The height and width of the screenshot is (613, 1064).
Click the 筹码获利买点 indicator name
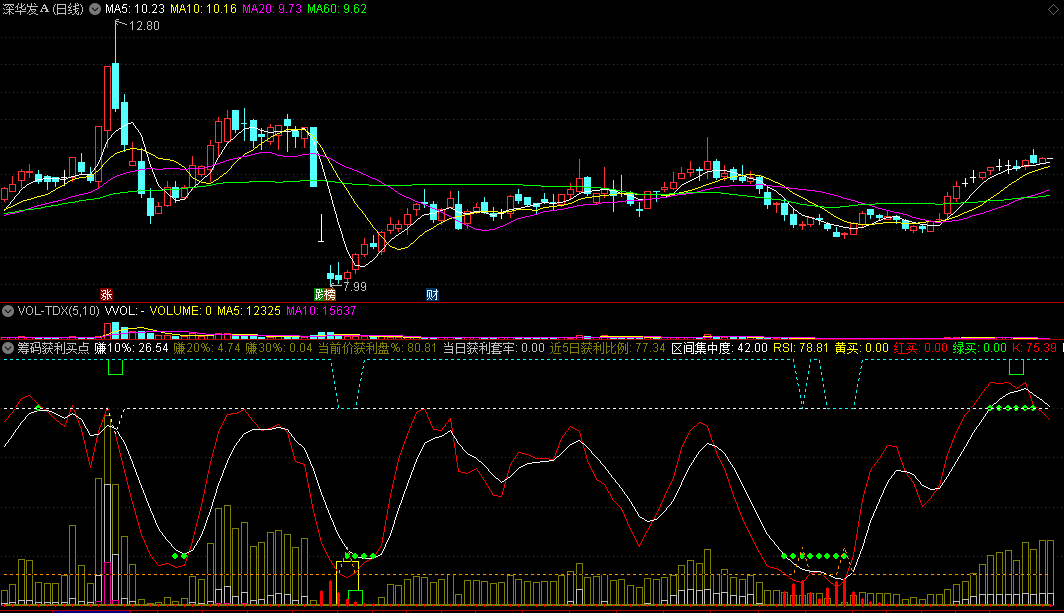53,348
